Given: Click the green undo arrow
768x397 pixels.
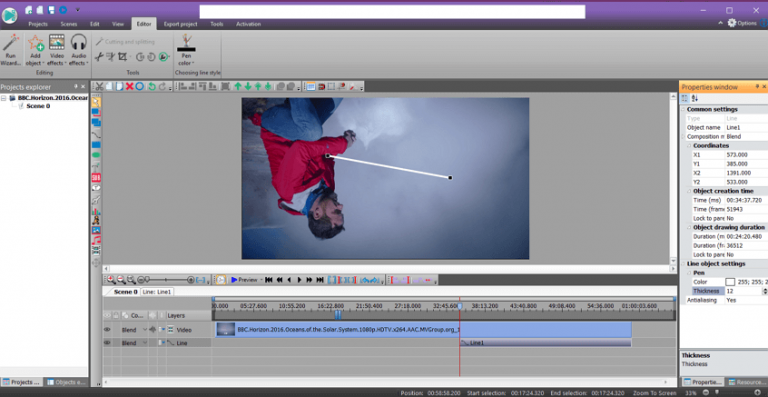Looking at the screenshot, I should coord(152,87).
